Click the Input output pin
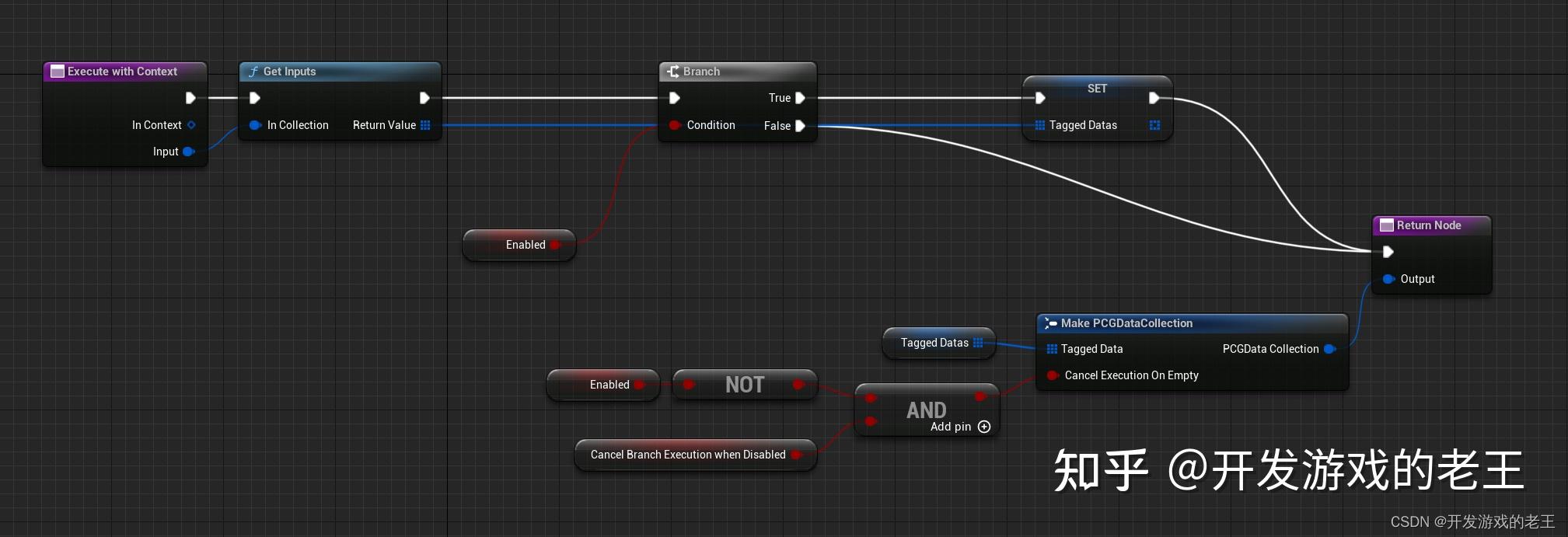The width and height of the screenshot is (1568, 537). (x=188, y=152)
